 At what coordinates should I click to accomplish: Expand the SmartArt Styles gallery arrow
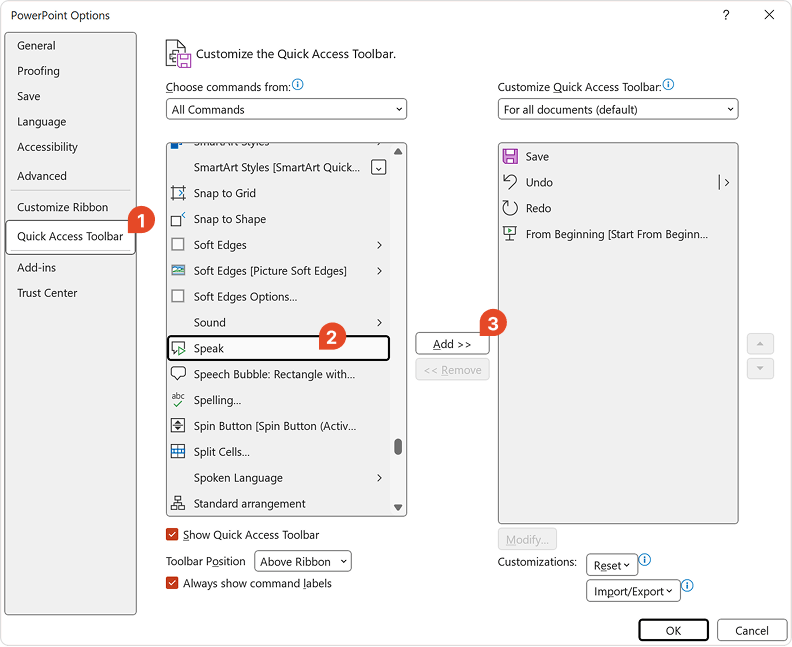click(379, 167)
